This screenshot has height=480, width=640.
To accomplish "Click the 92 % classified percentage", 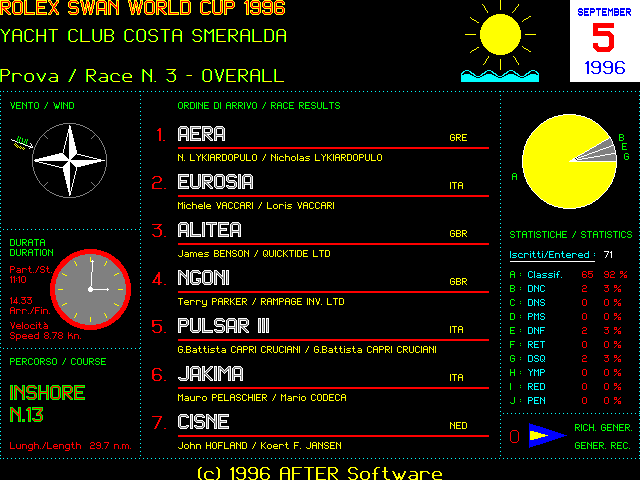I will 616,275.
